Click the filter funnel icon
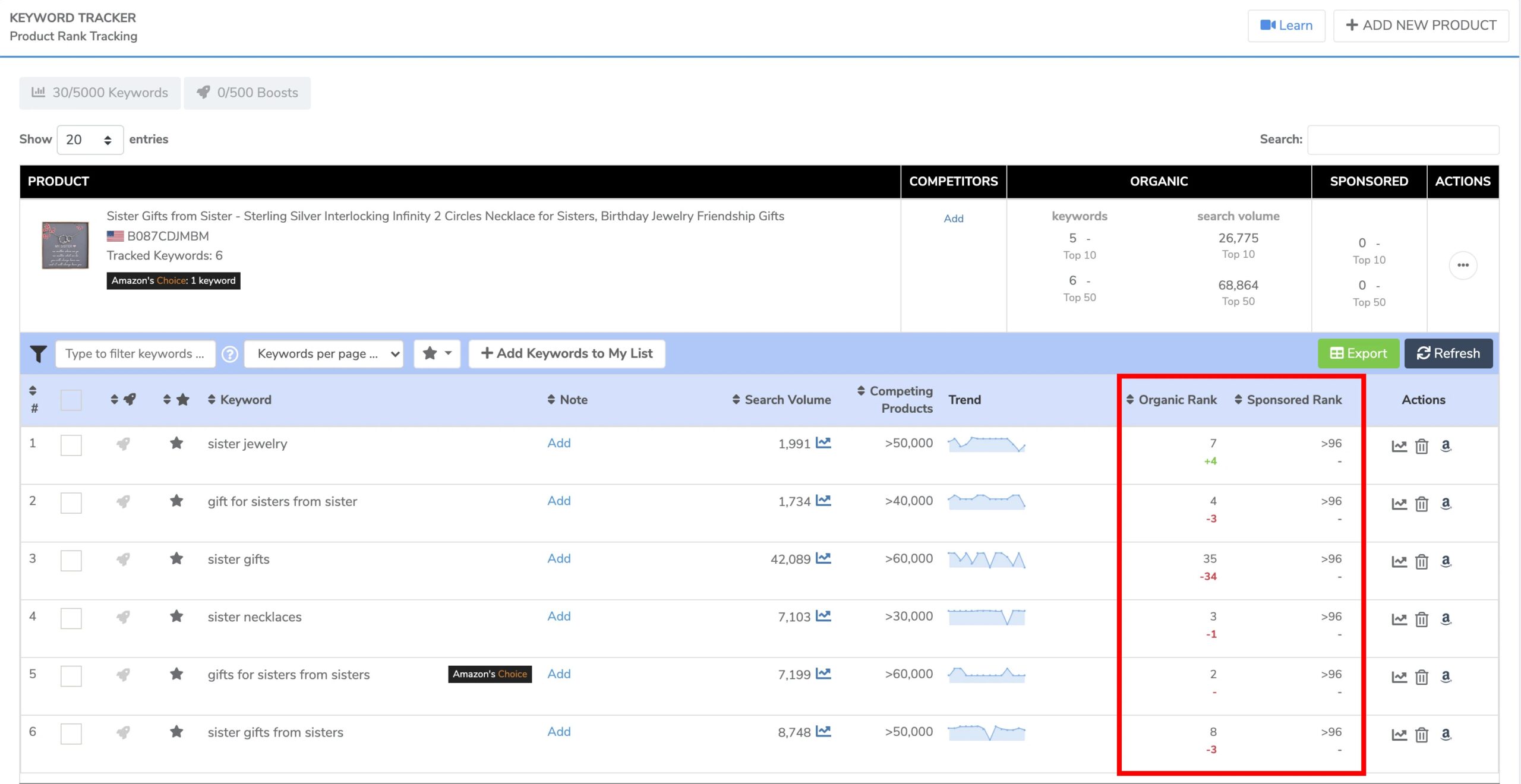 tap(38, 354)
